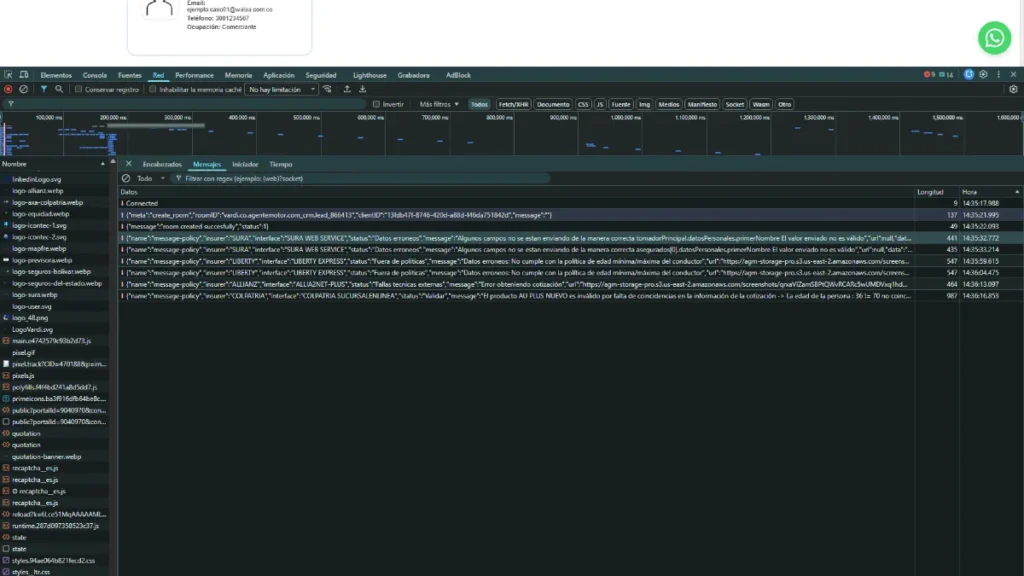1024x576 pixels.
Task: Toggle the Todos request type filter
Action: point(479,104)
